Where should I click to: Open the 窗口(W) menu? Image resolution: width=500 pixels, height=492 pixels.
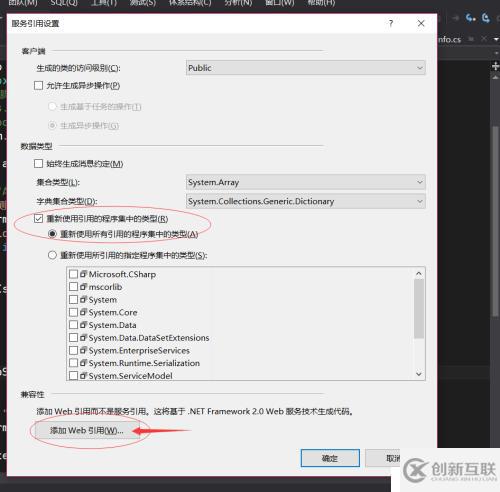click(280, 3)
